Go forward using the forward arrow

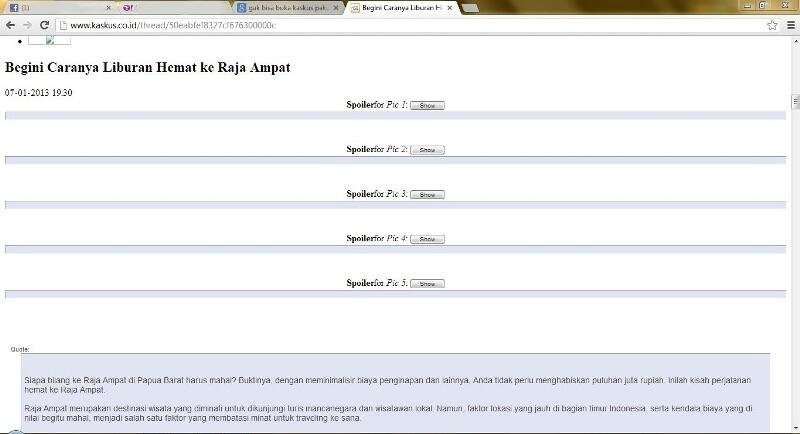click(27, 25)
